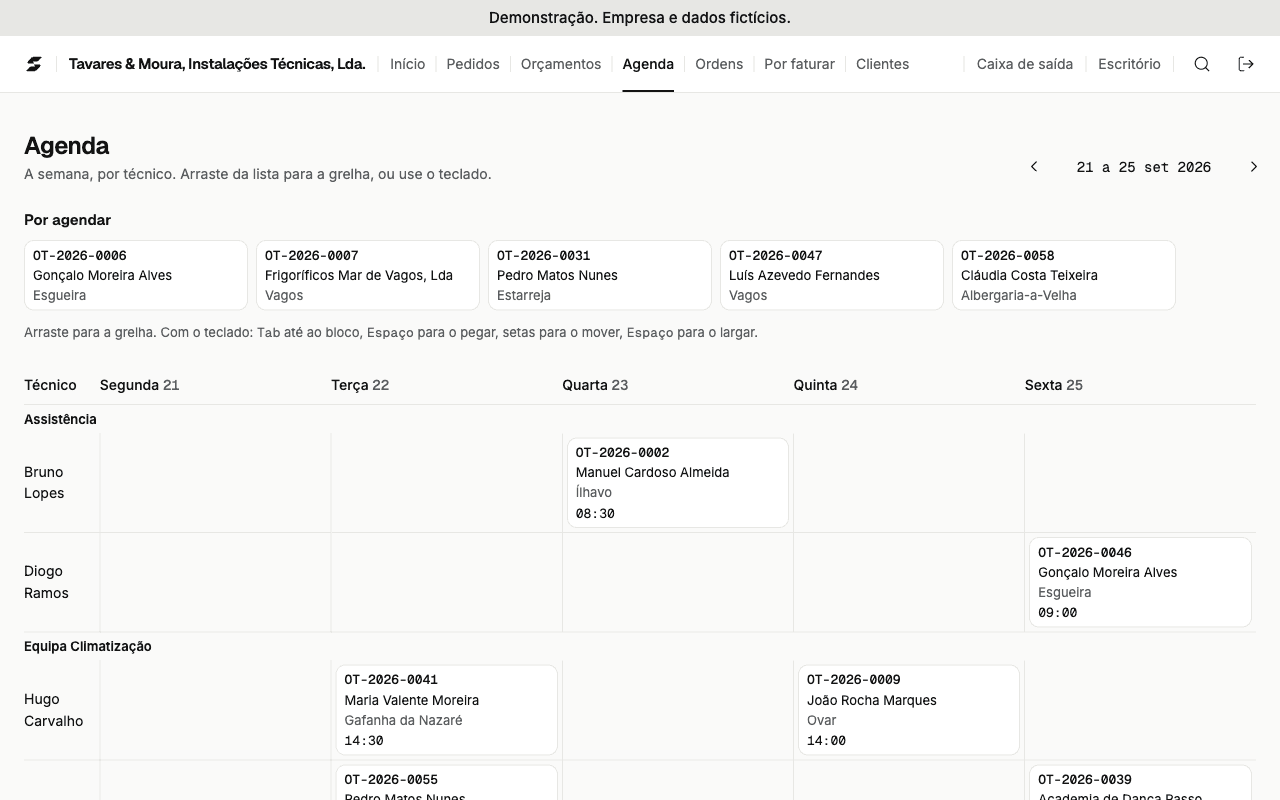Click the 'Por agendar' heading
This screenshot has width=1280, height=800.
coord(67,220)
